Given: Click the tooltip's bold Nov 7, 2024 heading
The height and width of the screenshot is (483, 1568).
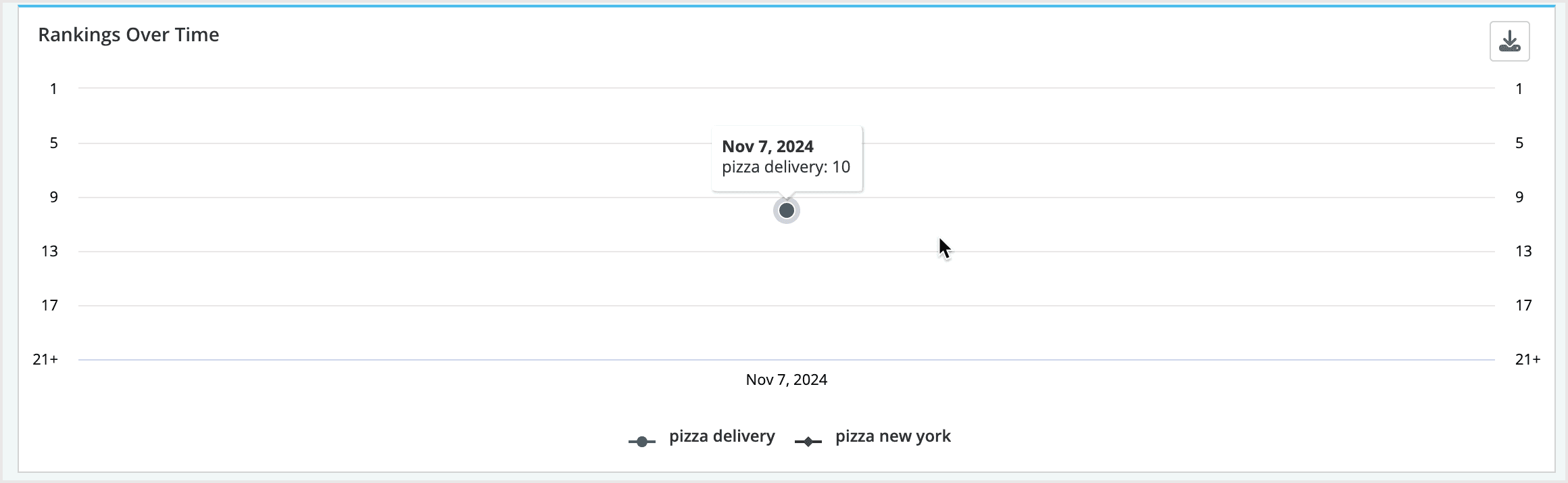Looking at the screenshot, I should pyautogui.click(x=767, y=146).
